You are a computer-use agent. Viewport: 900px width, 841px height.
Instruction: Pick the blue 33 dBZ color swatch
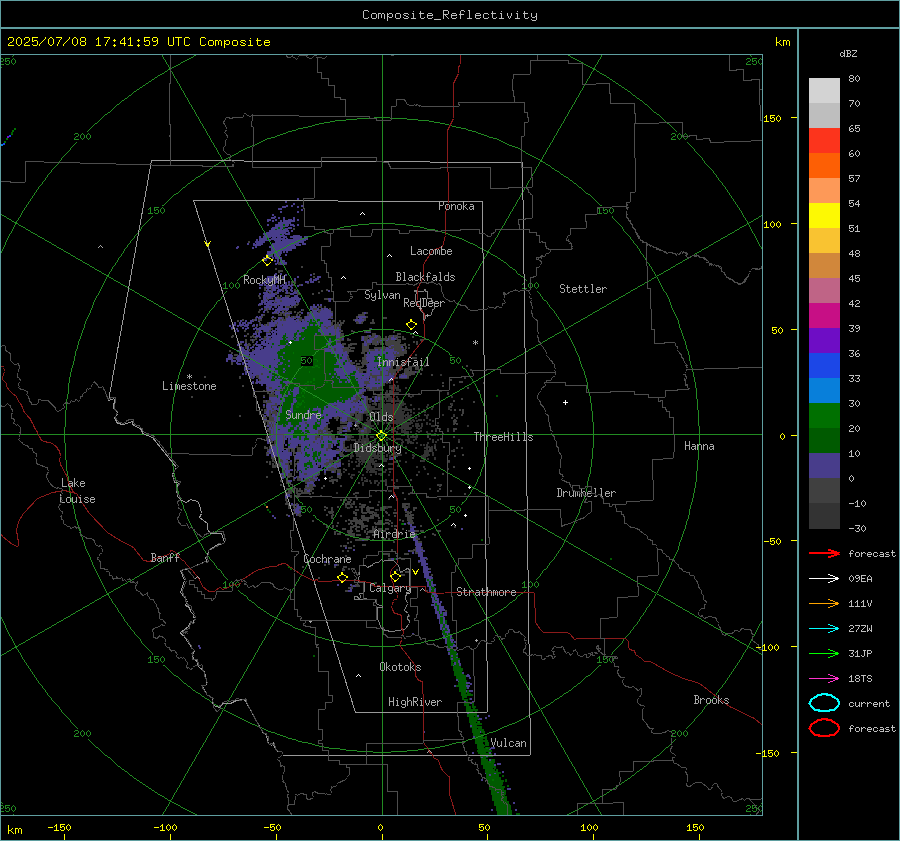[x=824, y=366]
